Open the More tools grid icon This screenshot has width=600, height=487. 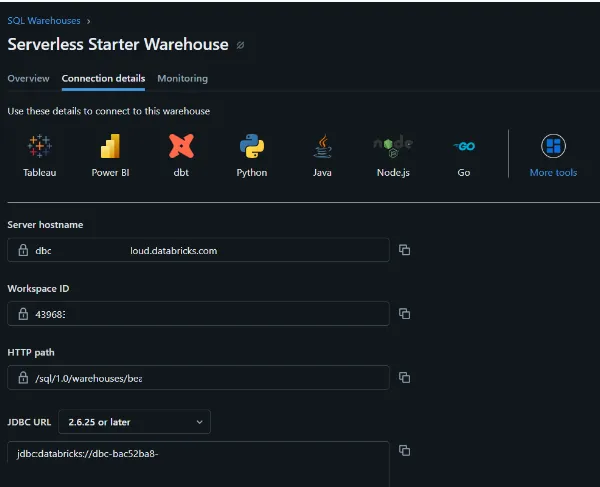click(x=553, y=146)
